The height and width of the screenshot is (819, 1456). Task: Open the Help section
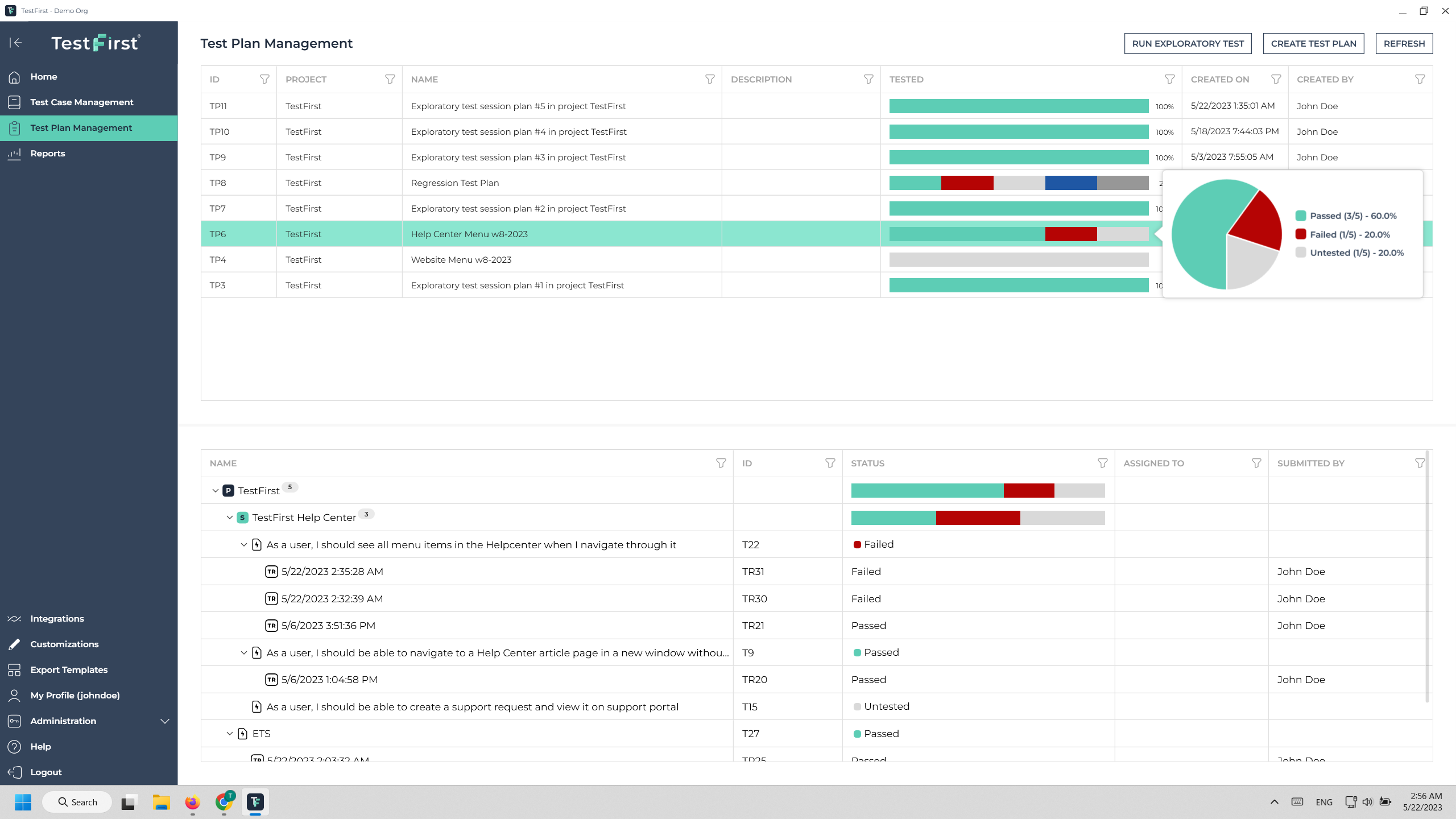point(40,746)
